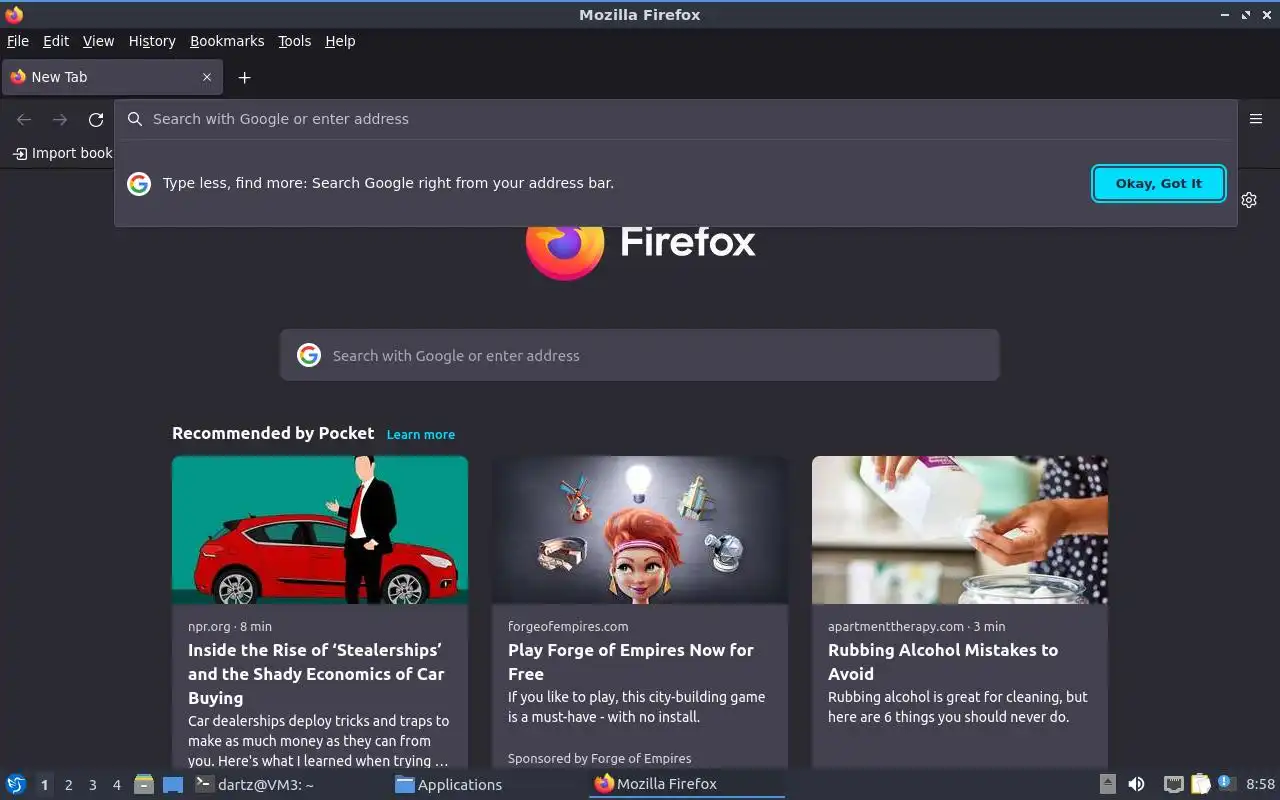Image resolution: width=1280 pixels, height=800 pixels.
Task: Open new tab page settings gear
Action: [x=1249, y=200]
